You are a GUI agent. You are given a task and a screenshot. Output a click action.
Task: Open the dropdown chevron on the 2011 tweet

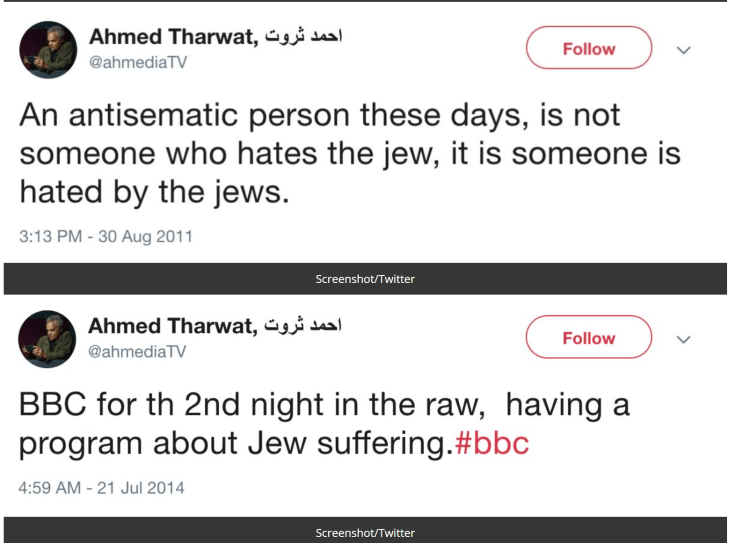[684, 50]
